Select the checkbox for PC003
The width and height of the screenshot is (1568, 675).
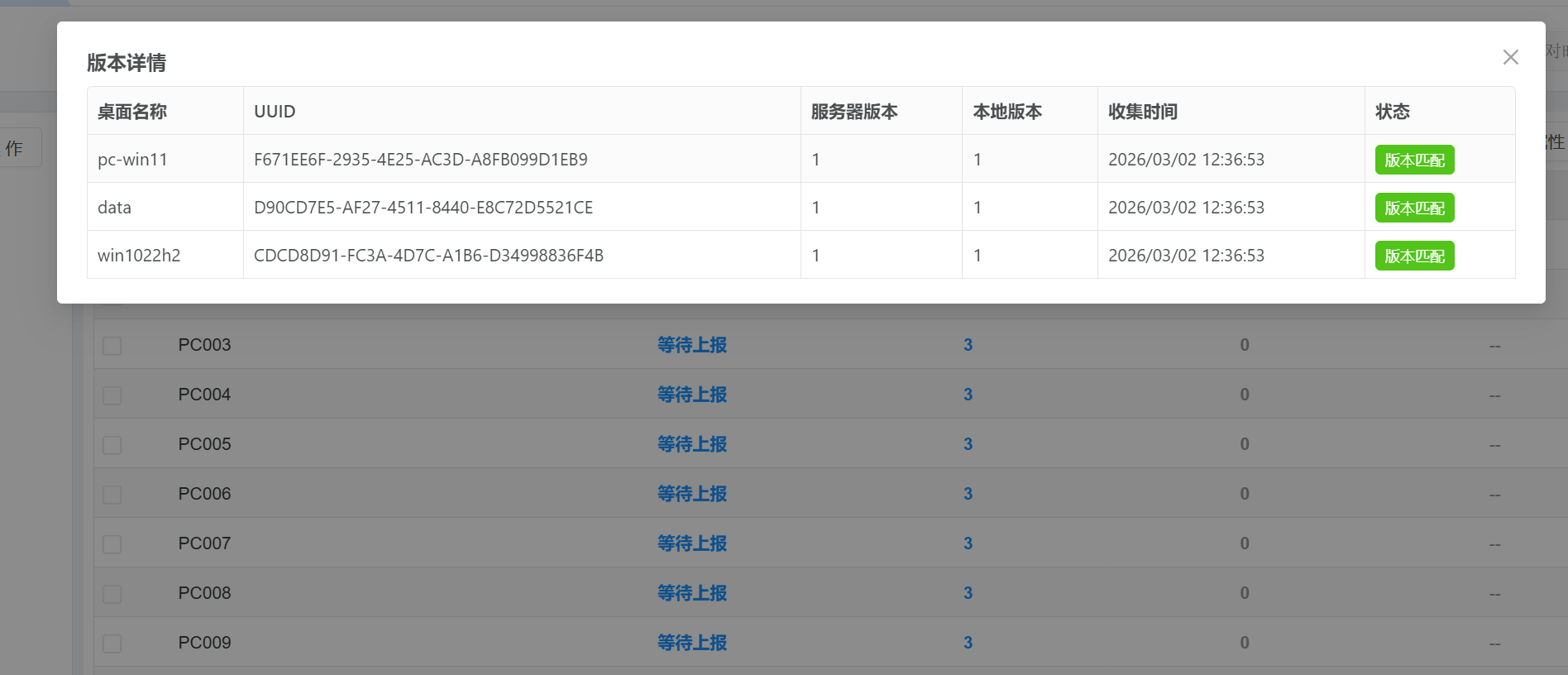[x=112, y=346]
